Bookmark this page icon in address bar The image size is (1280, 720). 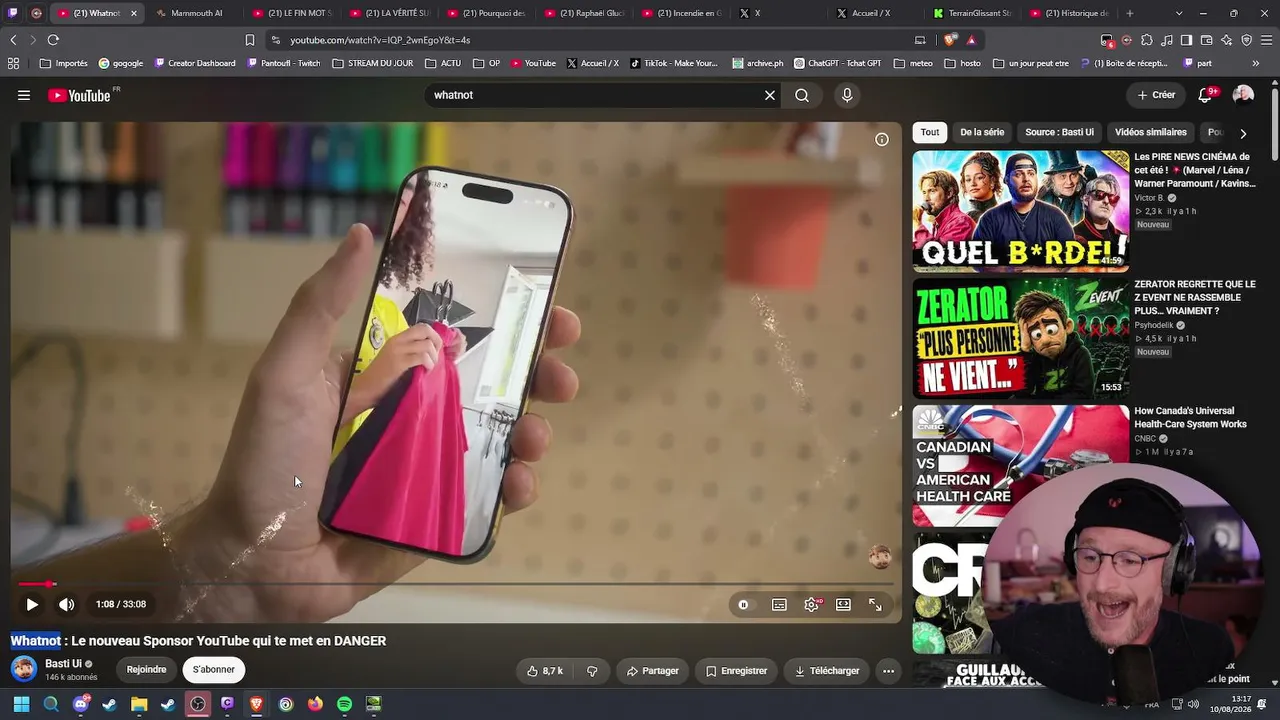click(250, 40)
